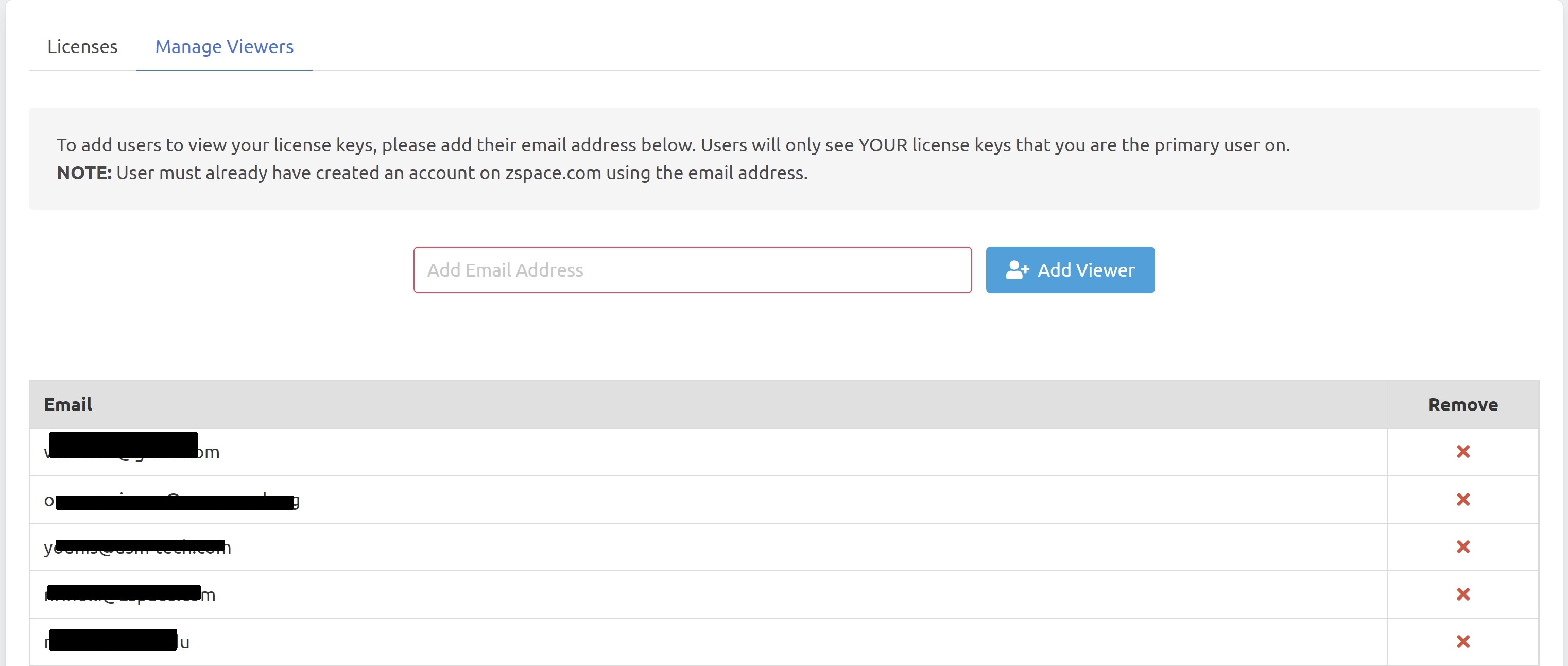Viewport: 1568px width, 666px height.
Task: Click the red X in the top table row
Action: pos(1463,451)
